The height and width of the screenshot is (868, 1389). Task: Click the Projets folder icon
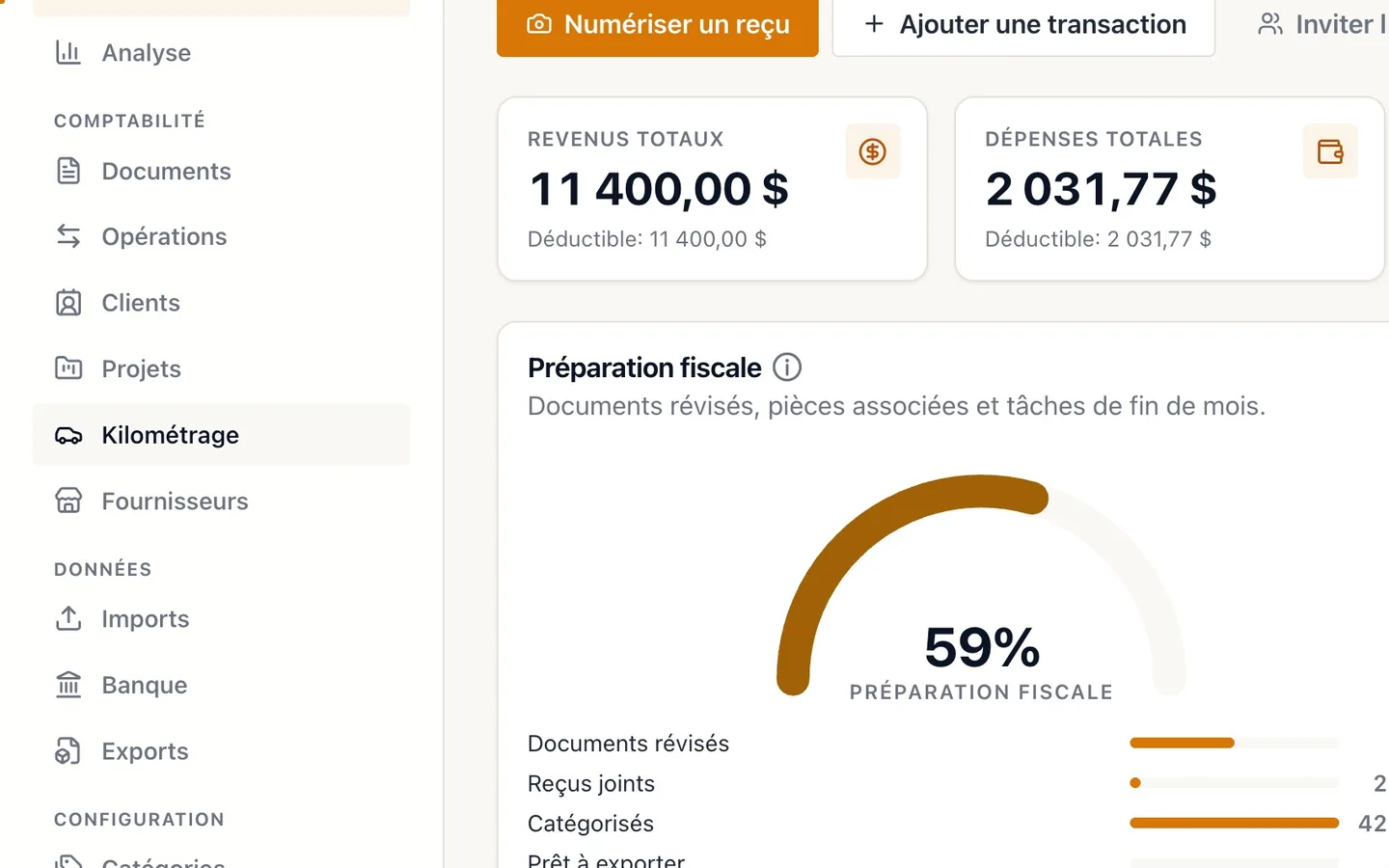tap(68, 368)
